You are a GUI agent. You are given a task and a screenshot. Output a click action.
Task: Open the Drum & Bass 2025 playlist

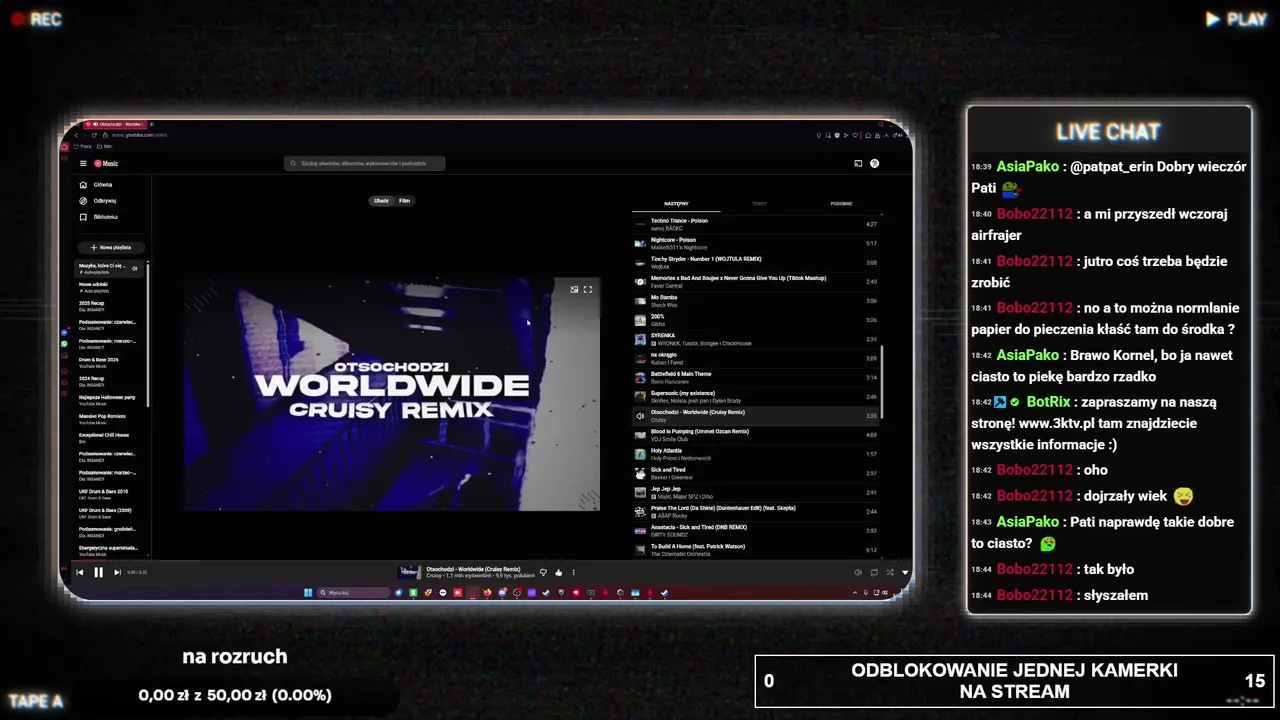coord(109,363)
